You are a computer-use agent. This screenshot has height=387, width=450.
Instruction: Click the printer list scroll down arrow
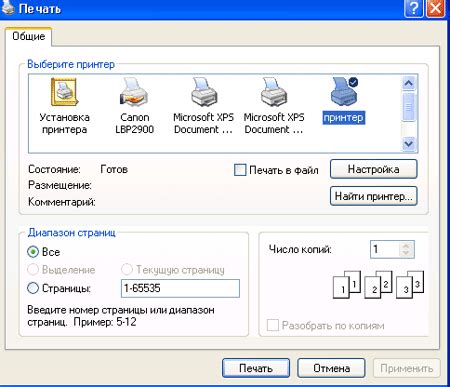tap(409, 144)
